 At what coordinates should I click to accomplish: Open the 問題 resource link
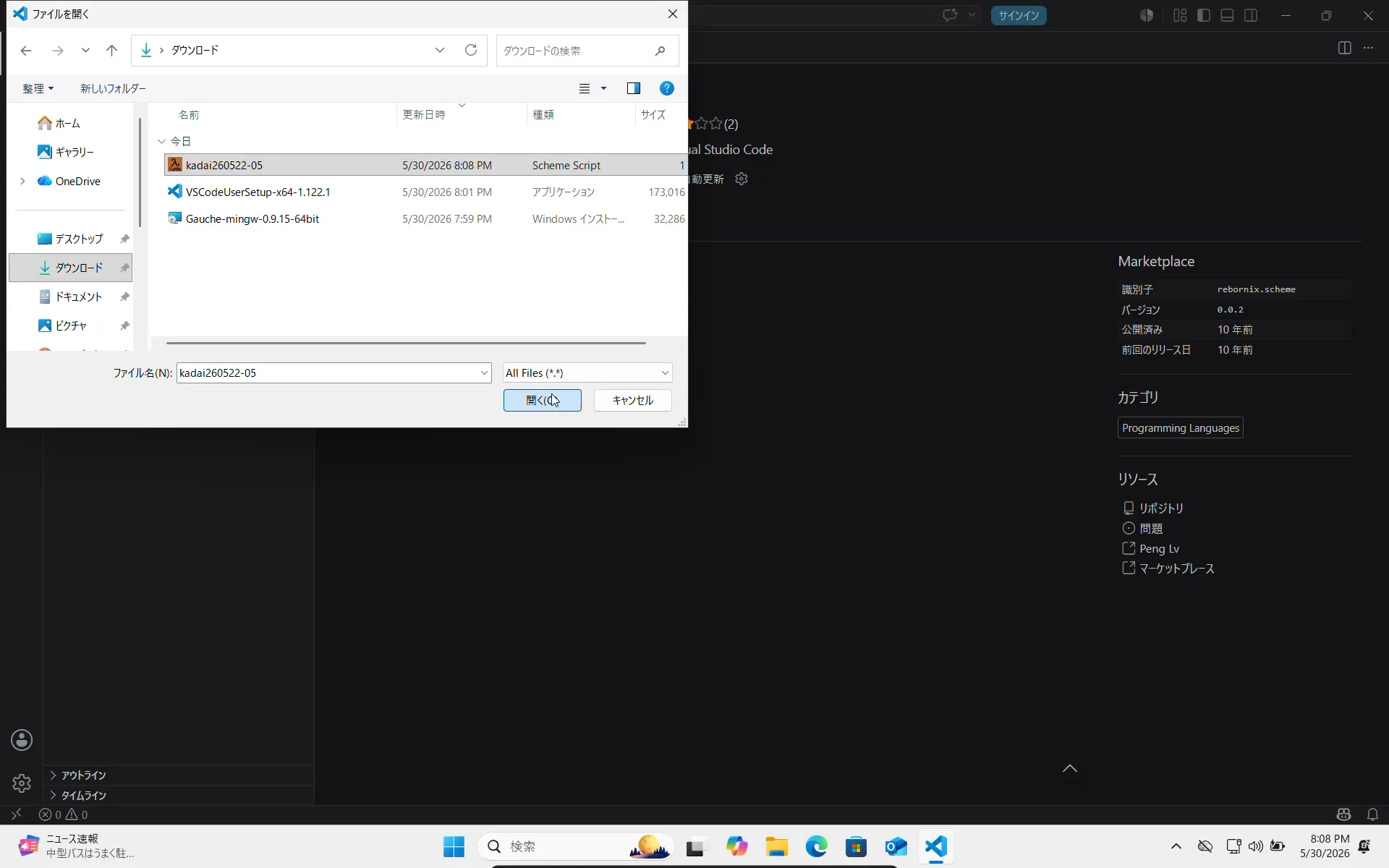(1143, 529)
